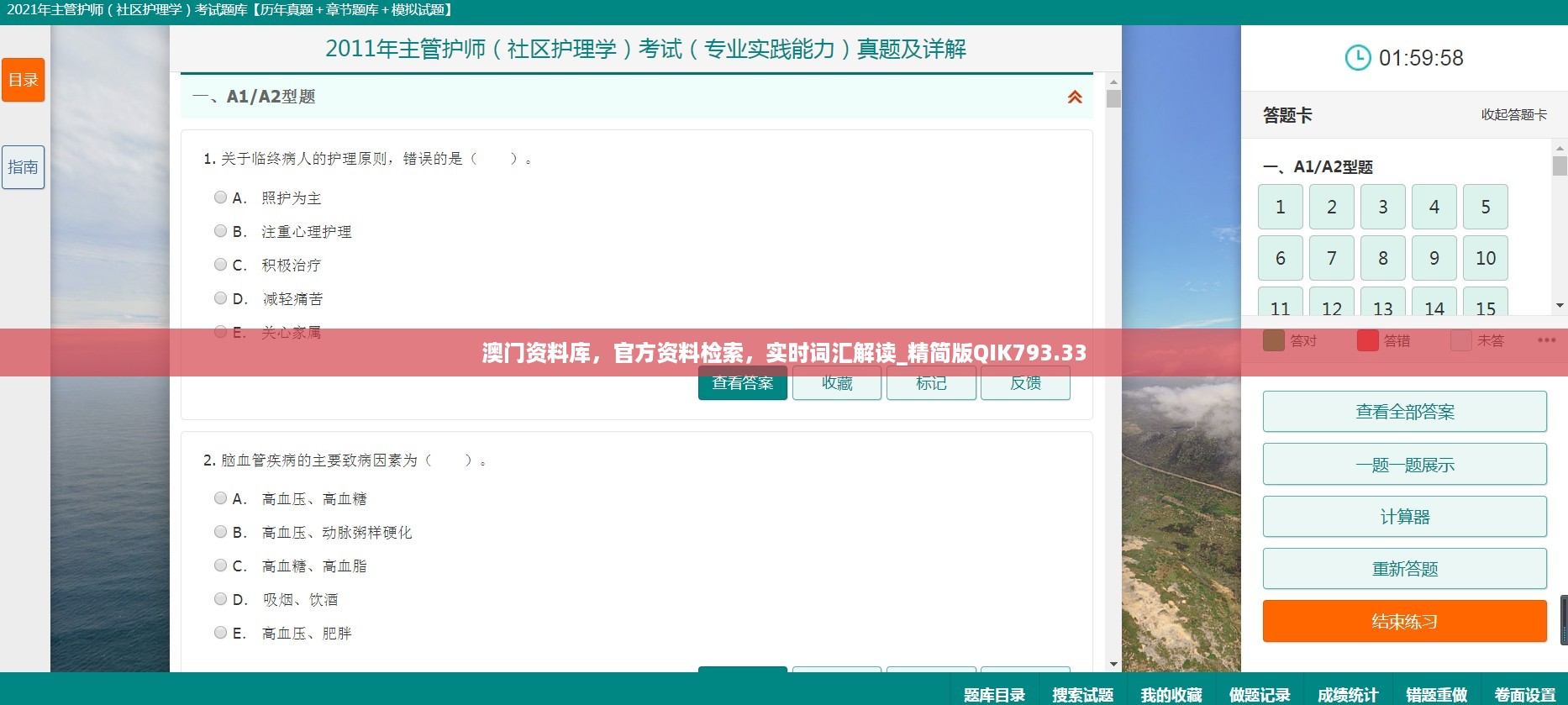Click the countdown timer clock icon

(x=1357, y=58)
